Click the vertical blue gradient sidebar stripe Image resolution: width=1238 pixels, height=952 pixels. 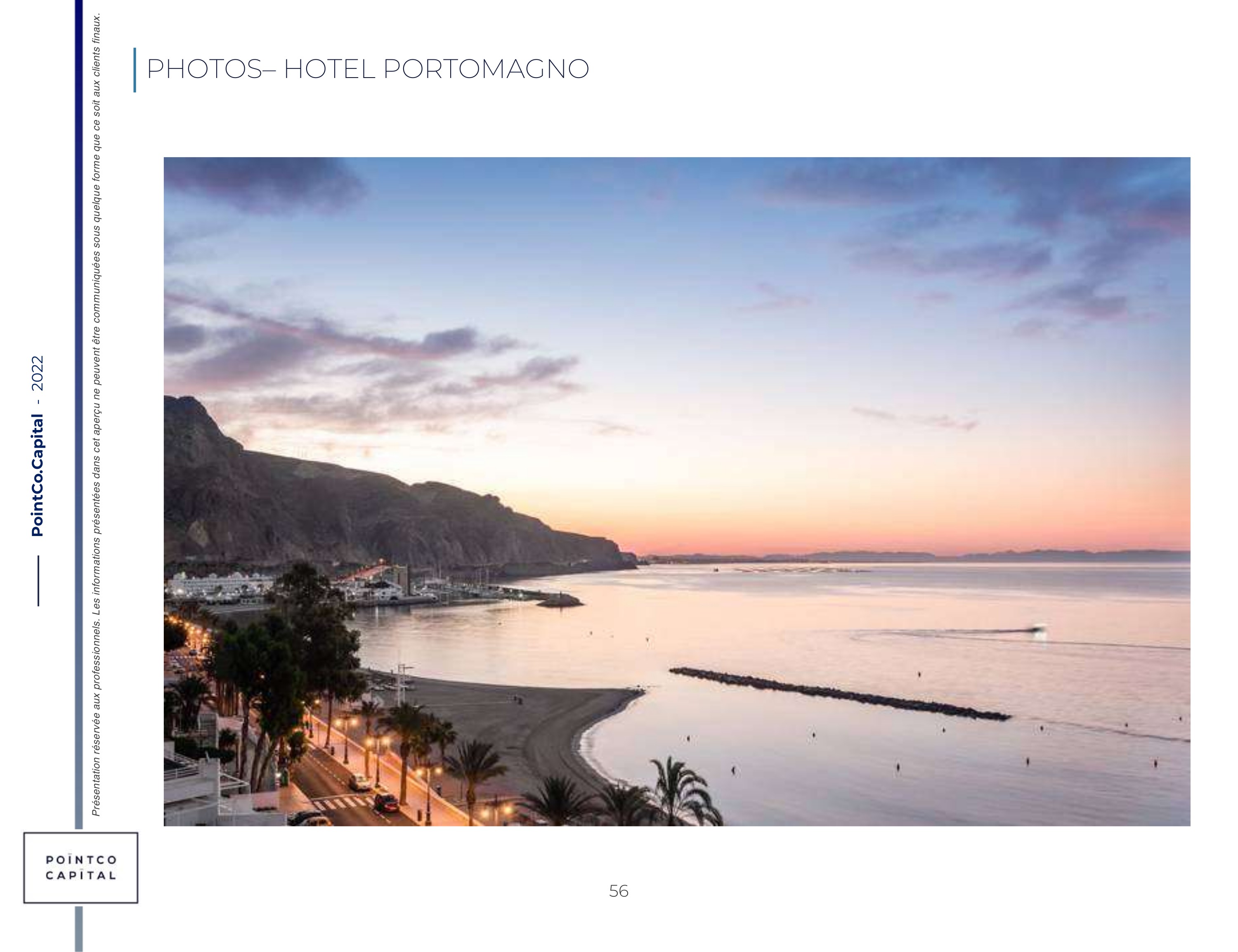tap(79, 414)
